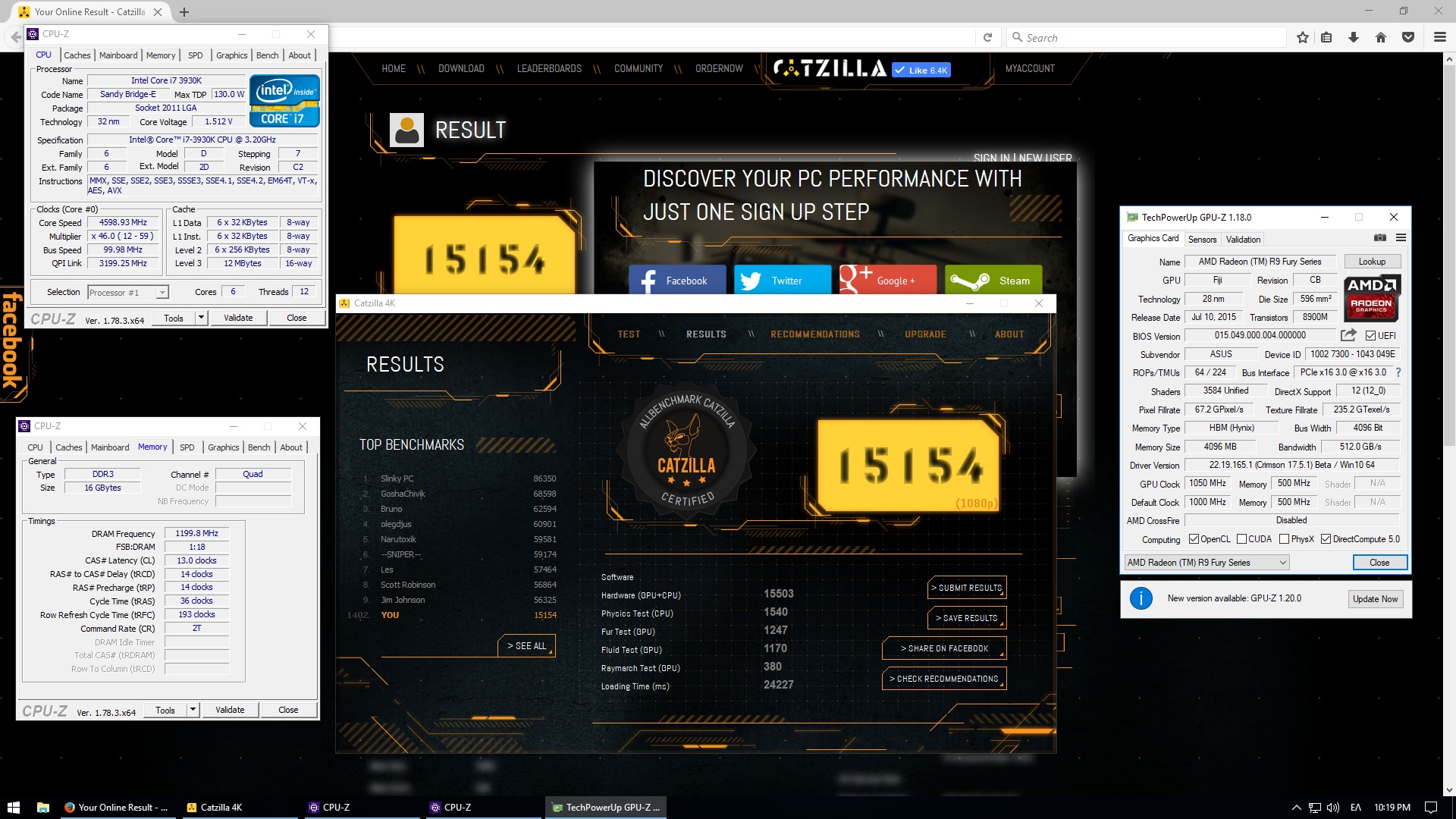Click the browser page vertical scrollbar
Screen dimensions: 1456x819
click(1449, 425)
